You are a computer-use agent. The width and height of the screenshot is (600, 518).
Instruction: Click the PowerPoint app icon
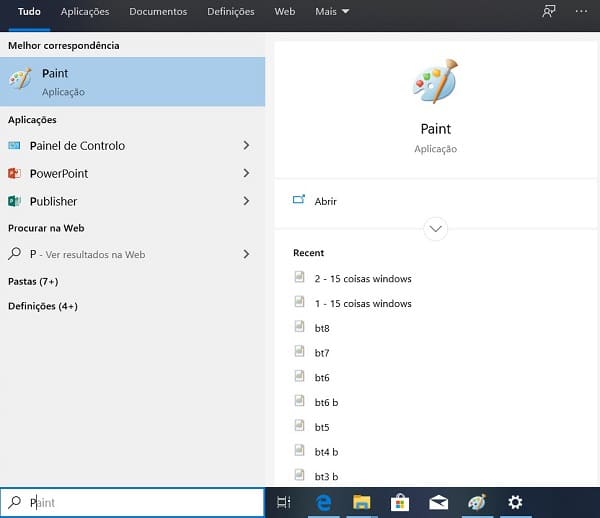[14, 173]
